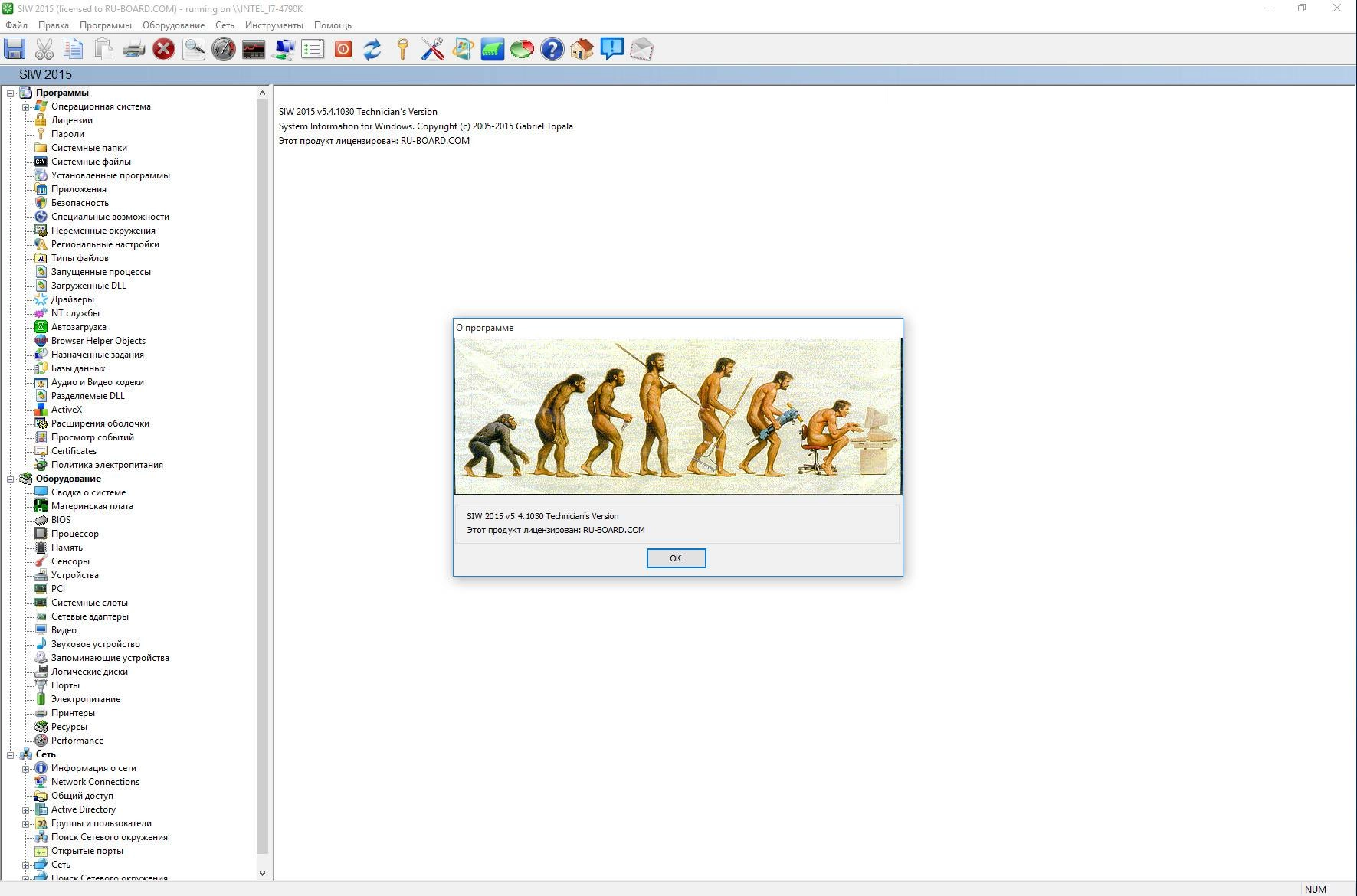This screenshot has width=1357, height=896.
Task: Click the Copy toolbar icon
Action: [x=74, y=50]
